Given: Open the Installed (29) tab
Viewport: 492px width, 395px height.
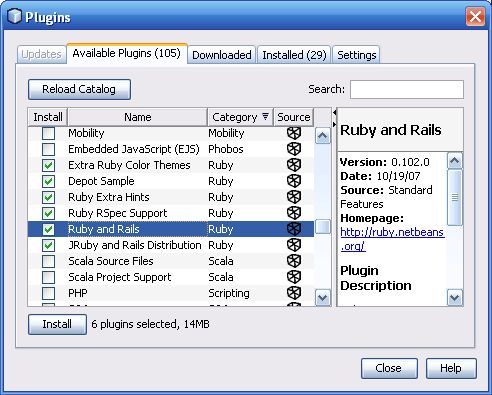Looking at the screenshot, I should point(294,55).
